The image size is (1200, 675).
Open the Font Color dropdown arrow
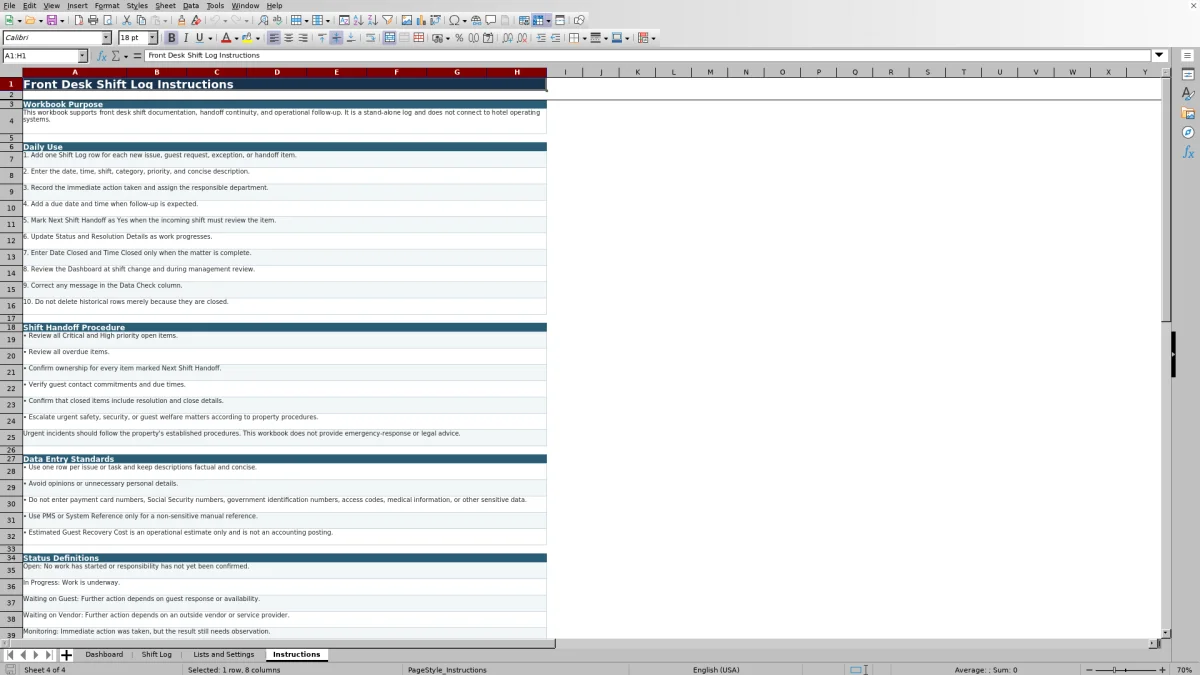click(x=238, y=38)
